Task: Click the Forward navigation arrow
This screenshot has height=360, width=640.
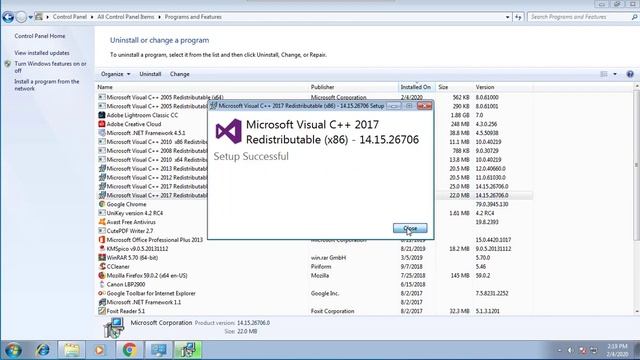Action: (x=21, y=17)
